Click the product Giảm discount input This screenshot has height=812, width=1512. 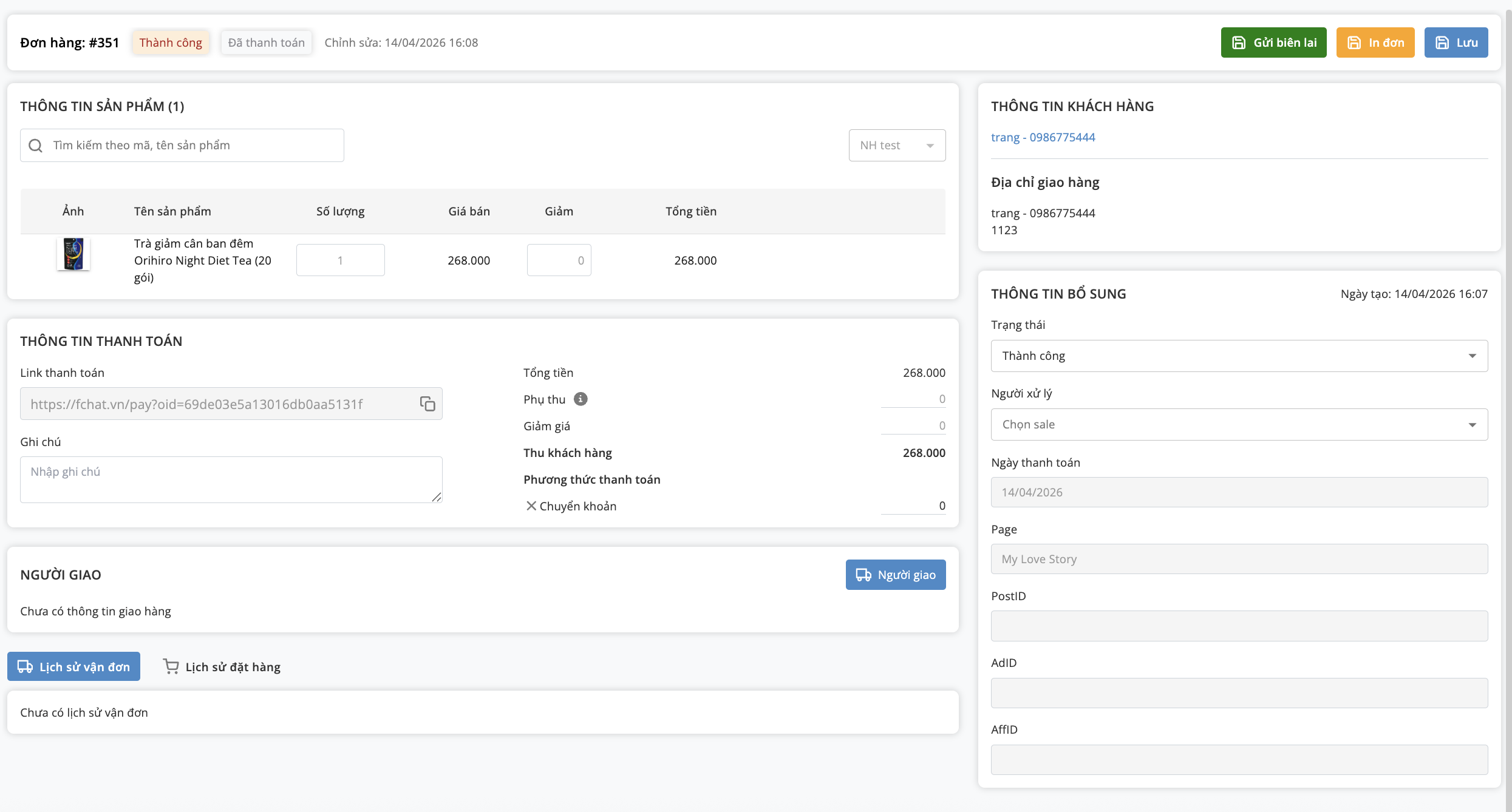(559, 260)
